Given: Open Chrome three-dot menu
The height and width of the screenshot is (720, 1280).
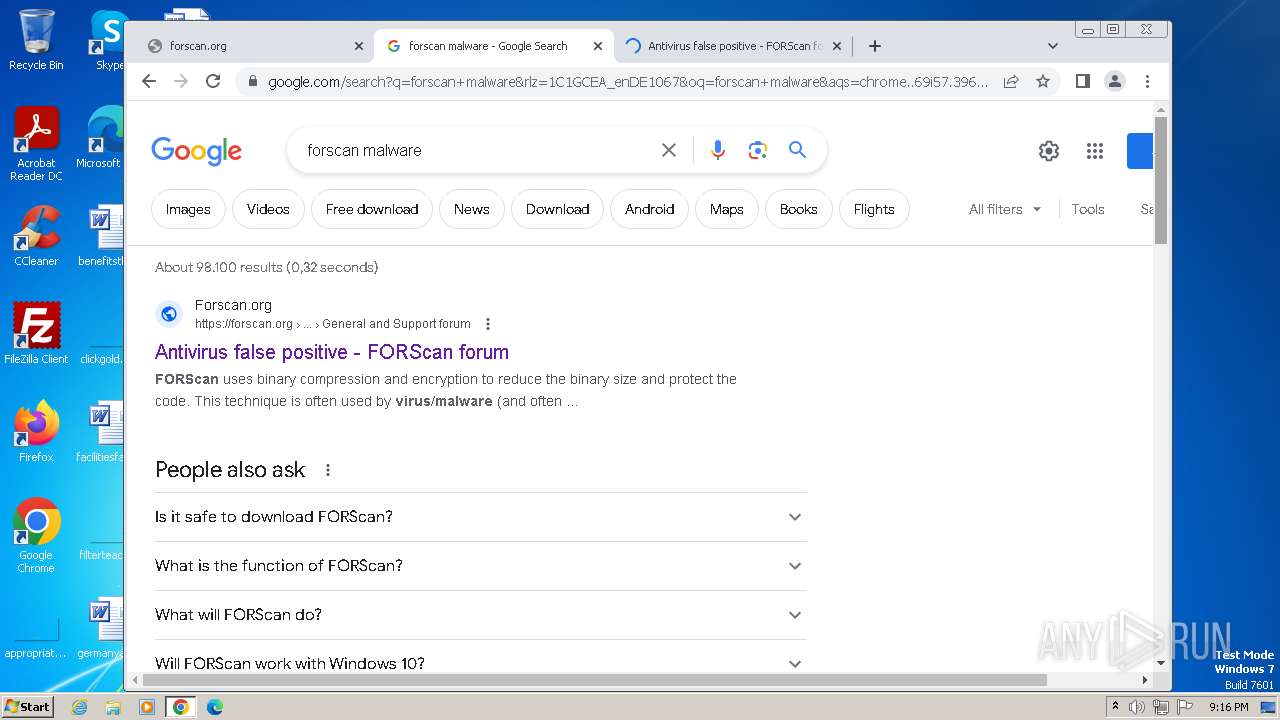Looking at the screenshot, I should [x=1147, y=81].
